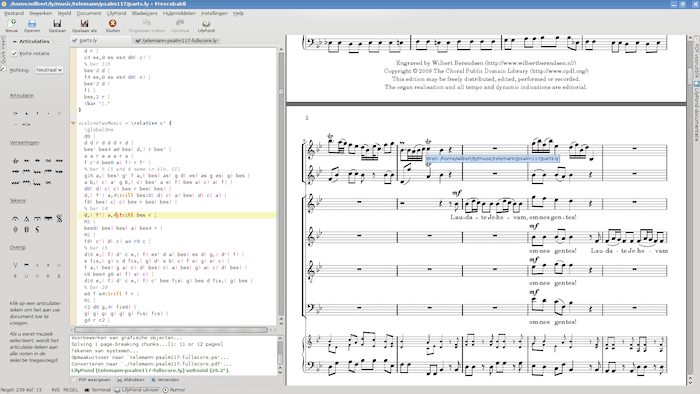Viewport: 700px width, 394px height.
Task: Click the PDF weergeven button
Action: [92, 380]
